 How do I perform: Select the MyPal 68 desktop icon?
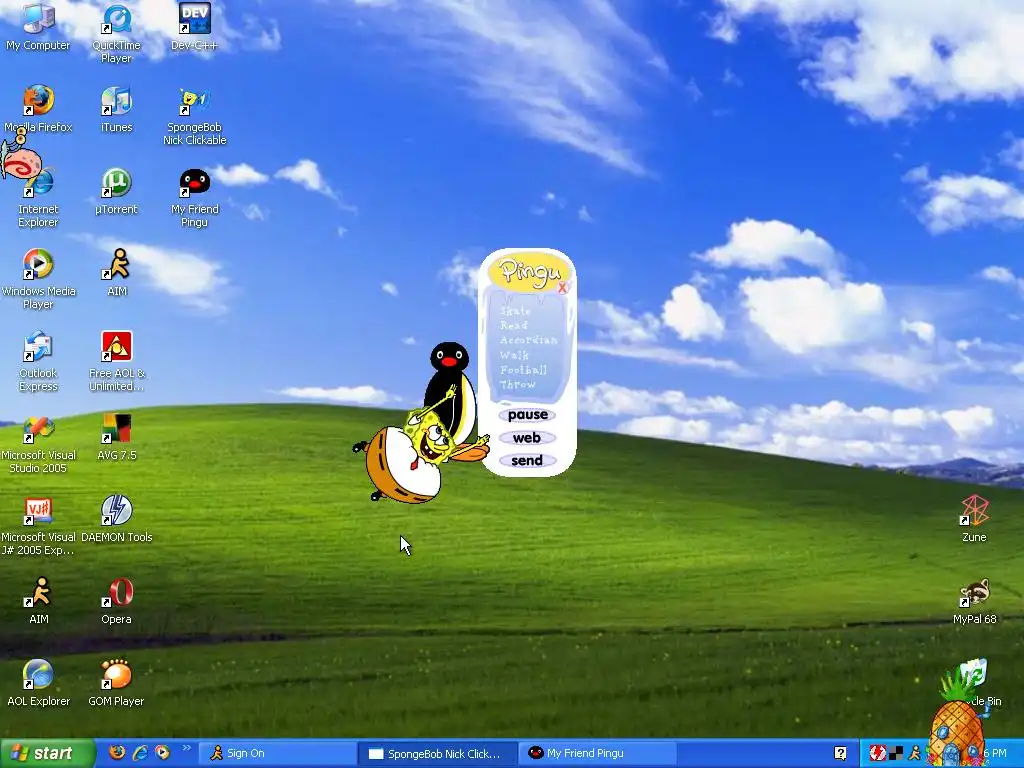click(974, 600)
